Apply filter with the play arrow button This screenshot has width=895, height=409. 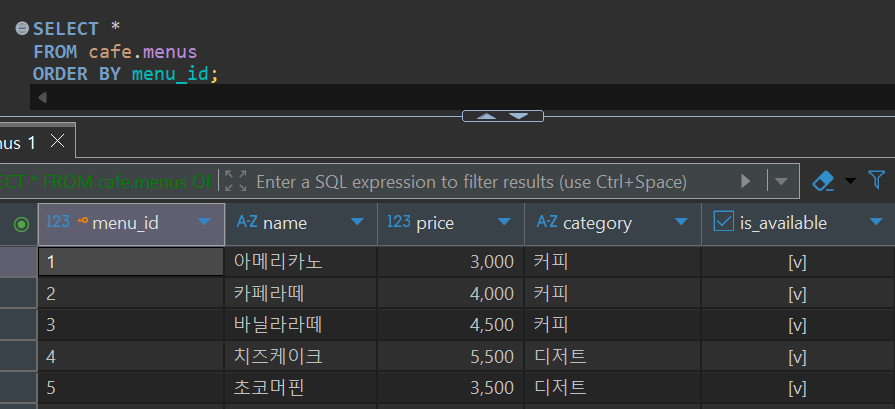[745, 181]
